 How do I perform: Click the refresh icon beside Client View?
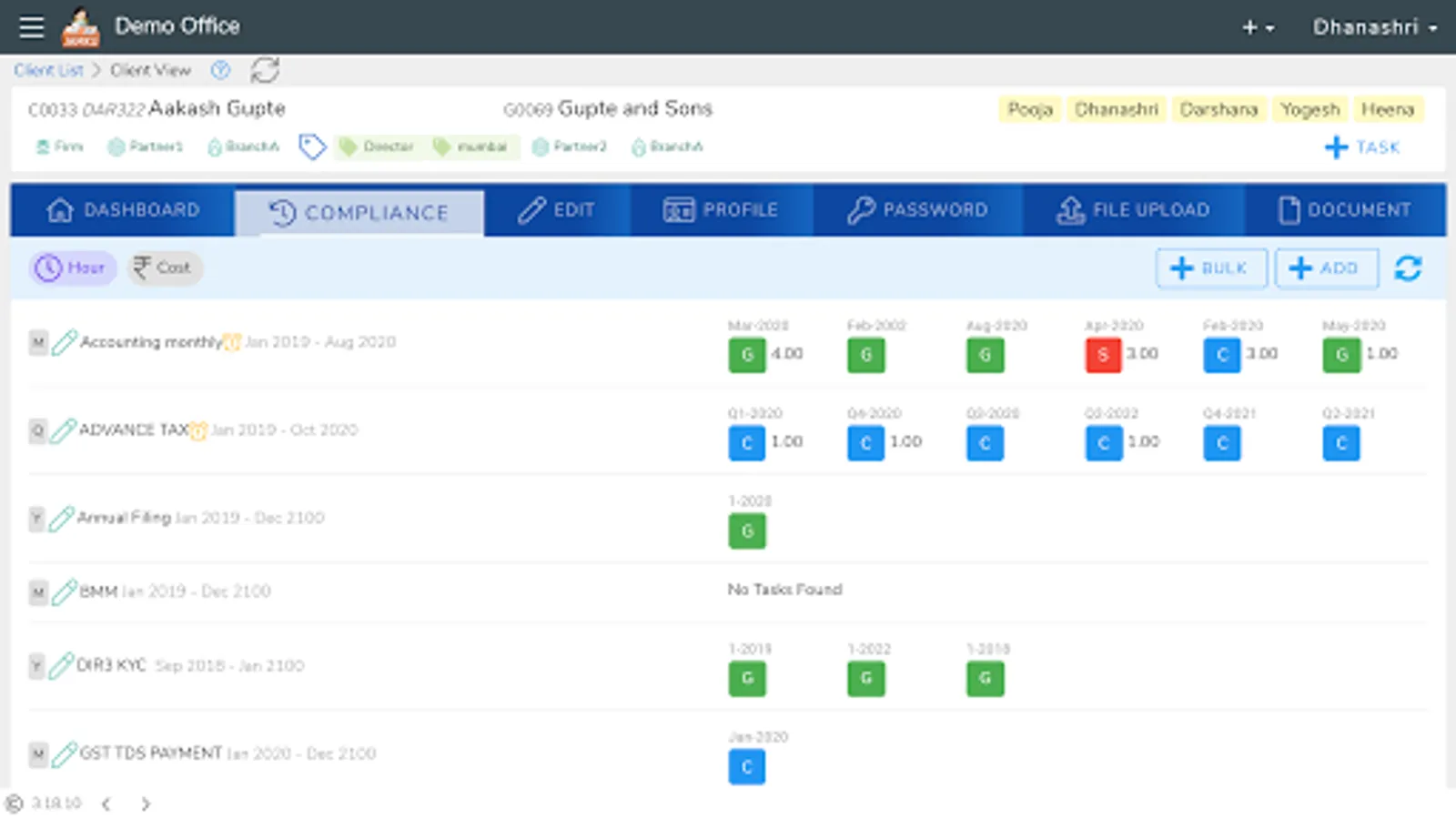click(x=265, y=70)
